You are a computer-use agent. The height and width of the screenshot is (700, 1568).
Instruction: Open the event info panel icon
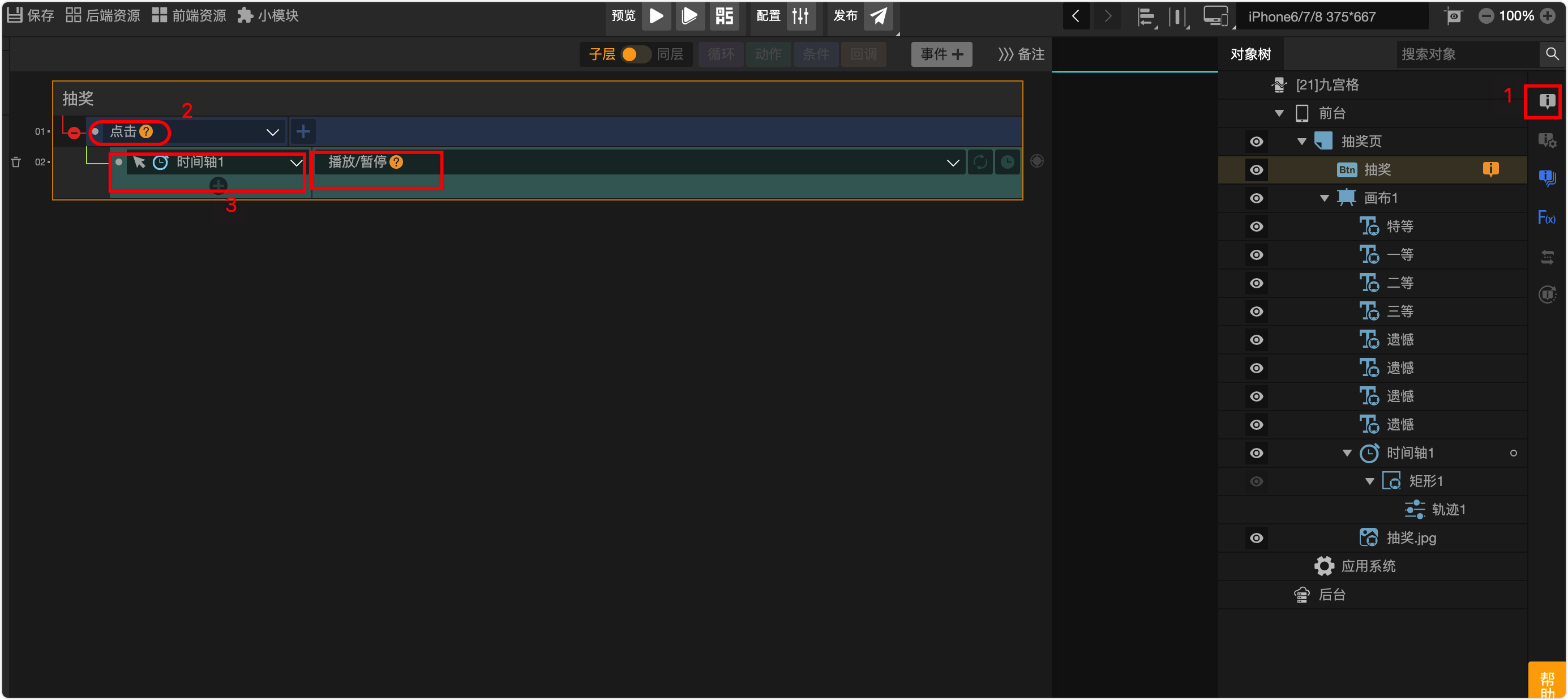[x=1546, y=101]
